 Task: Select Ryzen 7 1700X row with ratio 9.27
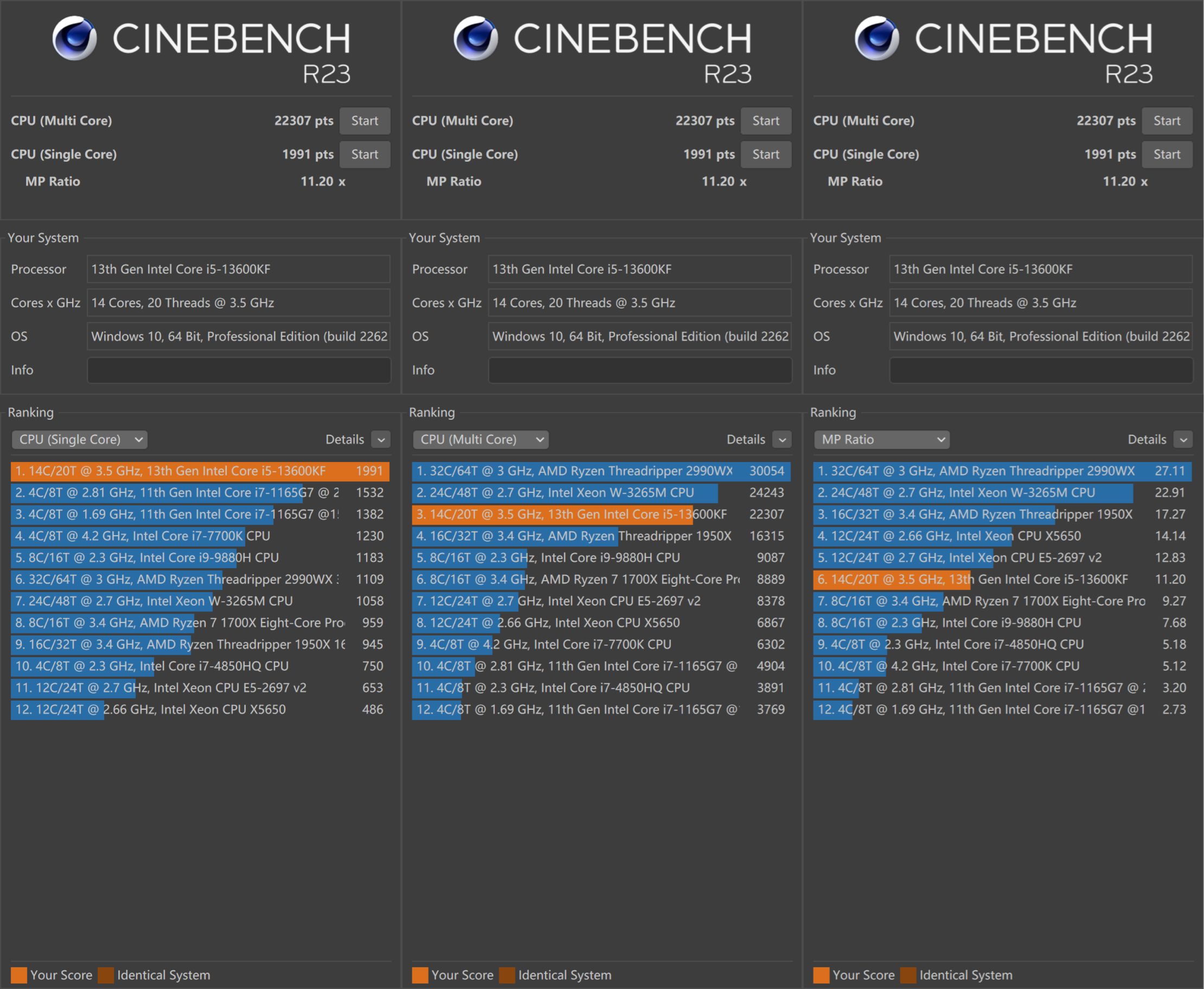click(x=1002, y=601)
